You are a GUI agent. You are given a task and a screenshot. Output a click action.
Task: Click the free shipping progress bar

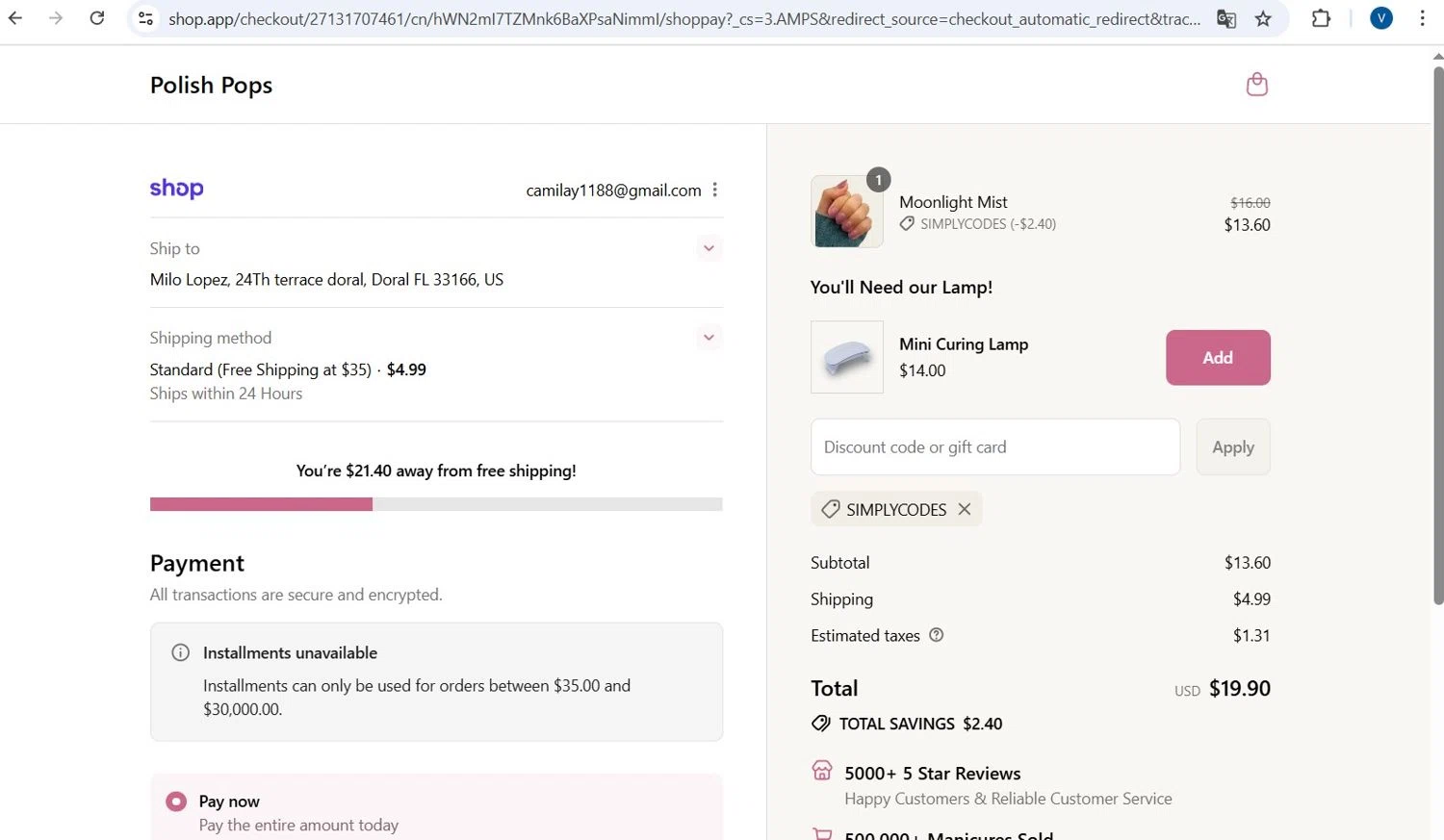coord(436,504)
